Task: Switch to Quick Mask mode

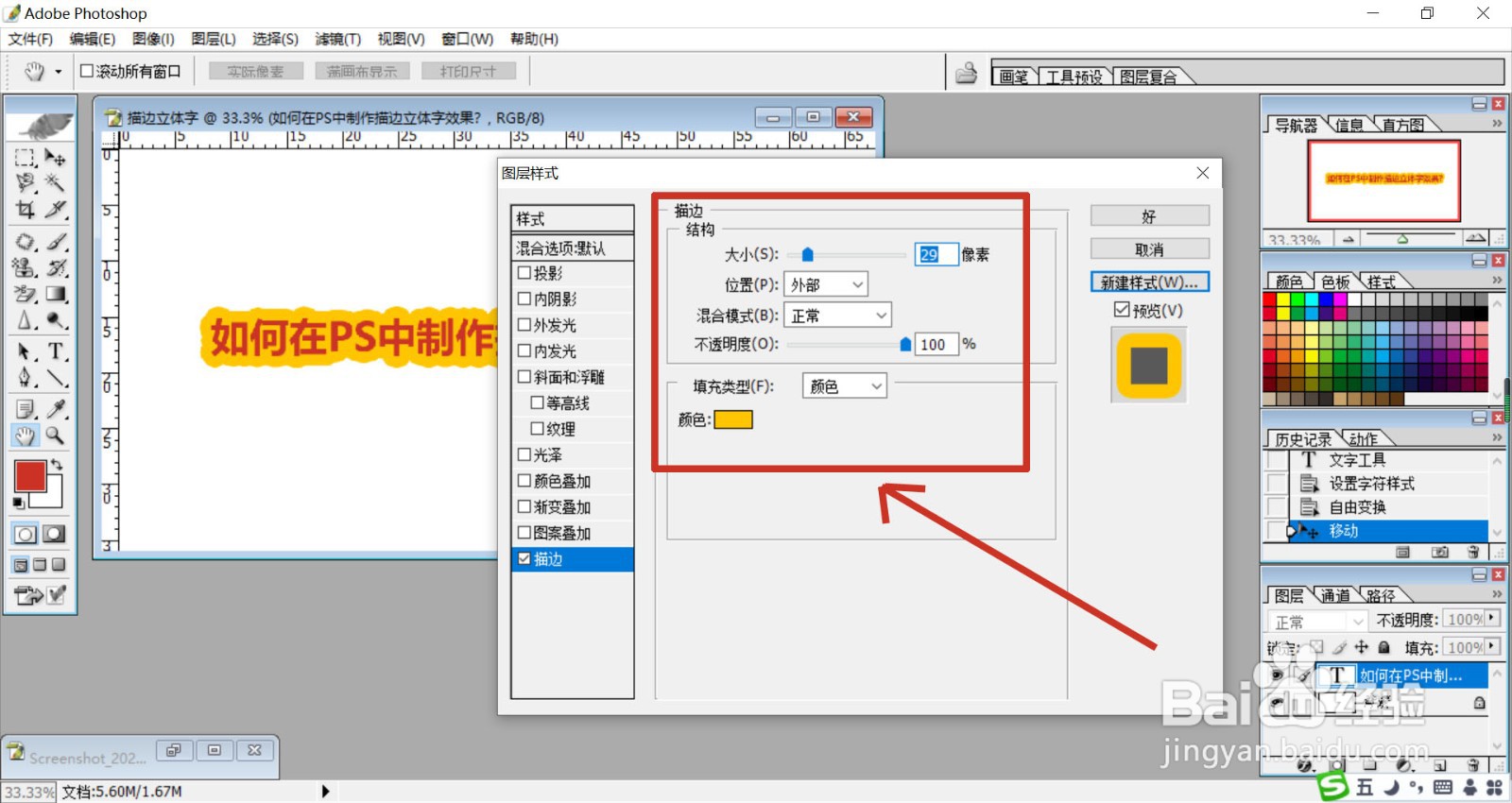Action: [x=55, y=534]
